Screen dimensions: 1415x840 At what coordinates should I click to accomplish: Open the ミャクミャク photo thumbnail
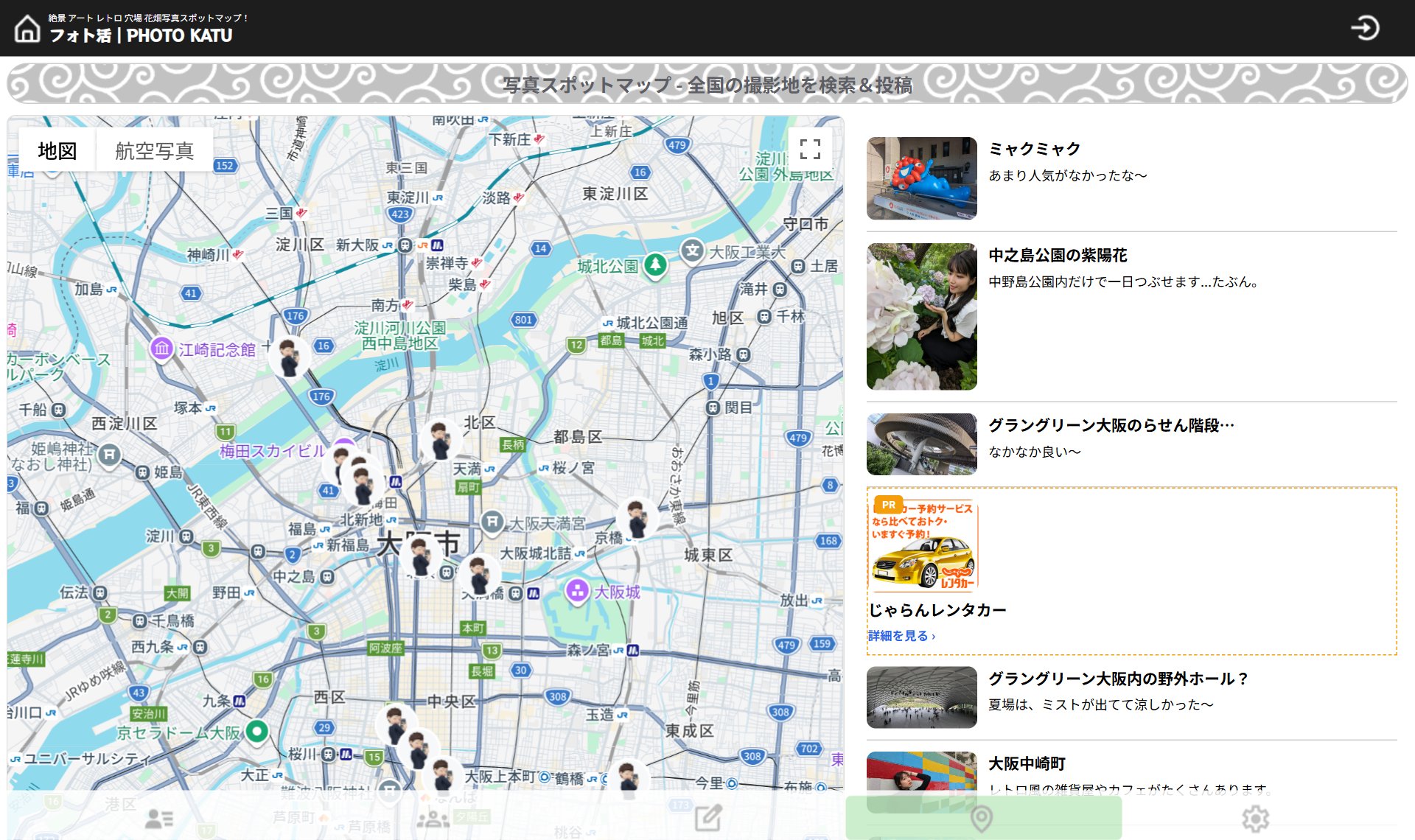(x=921, y=178)
